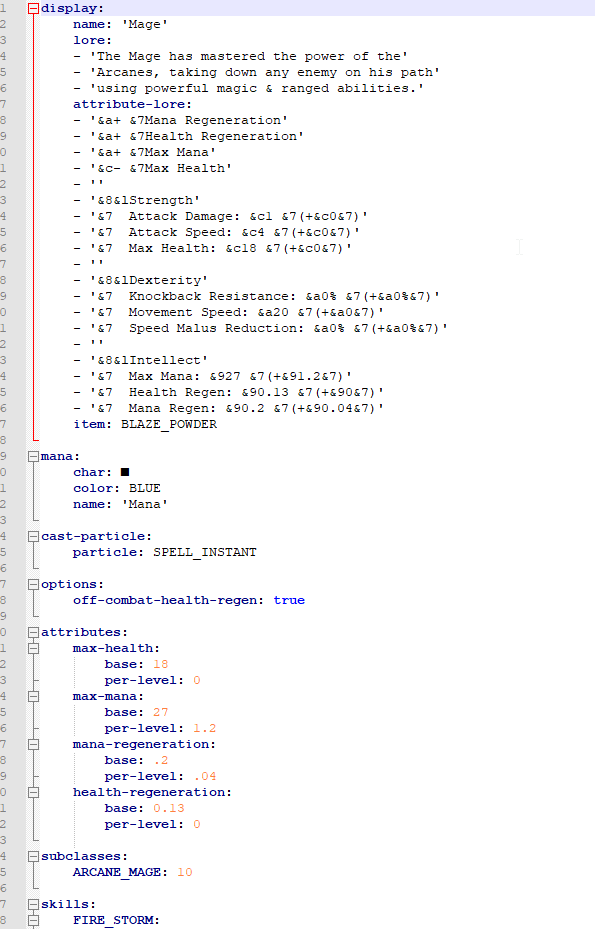Click the health-regeneration per-level 0 value
The width and height of the screenshot is (595, 929).
click(x=197, y=824)
